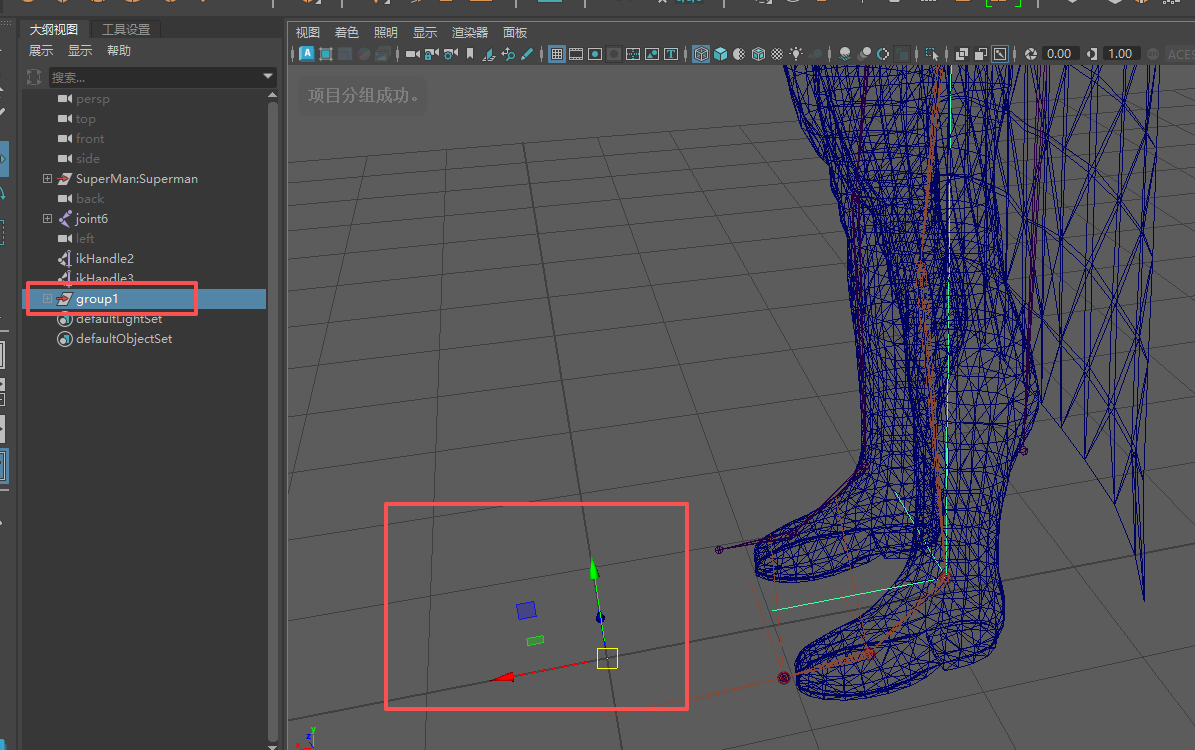Click the Multisample Anti-aliasing icon
1195x750 pixels.
(883, 54)
